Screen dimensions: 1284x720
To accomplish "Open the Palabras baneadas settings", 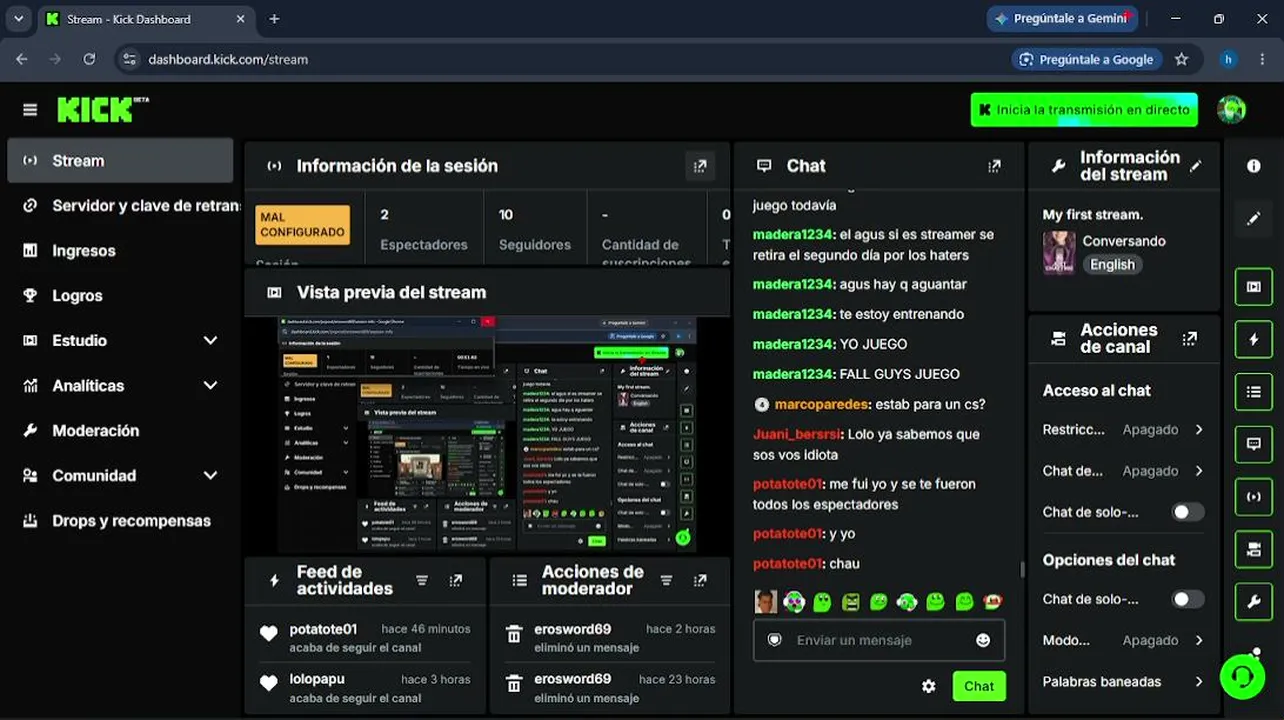I will pyautogui.click(x=1123, y=682).
